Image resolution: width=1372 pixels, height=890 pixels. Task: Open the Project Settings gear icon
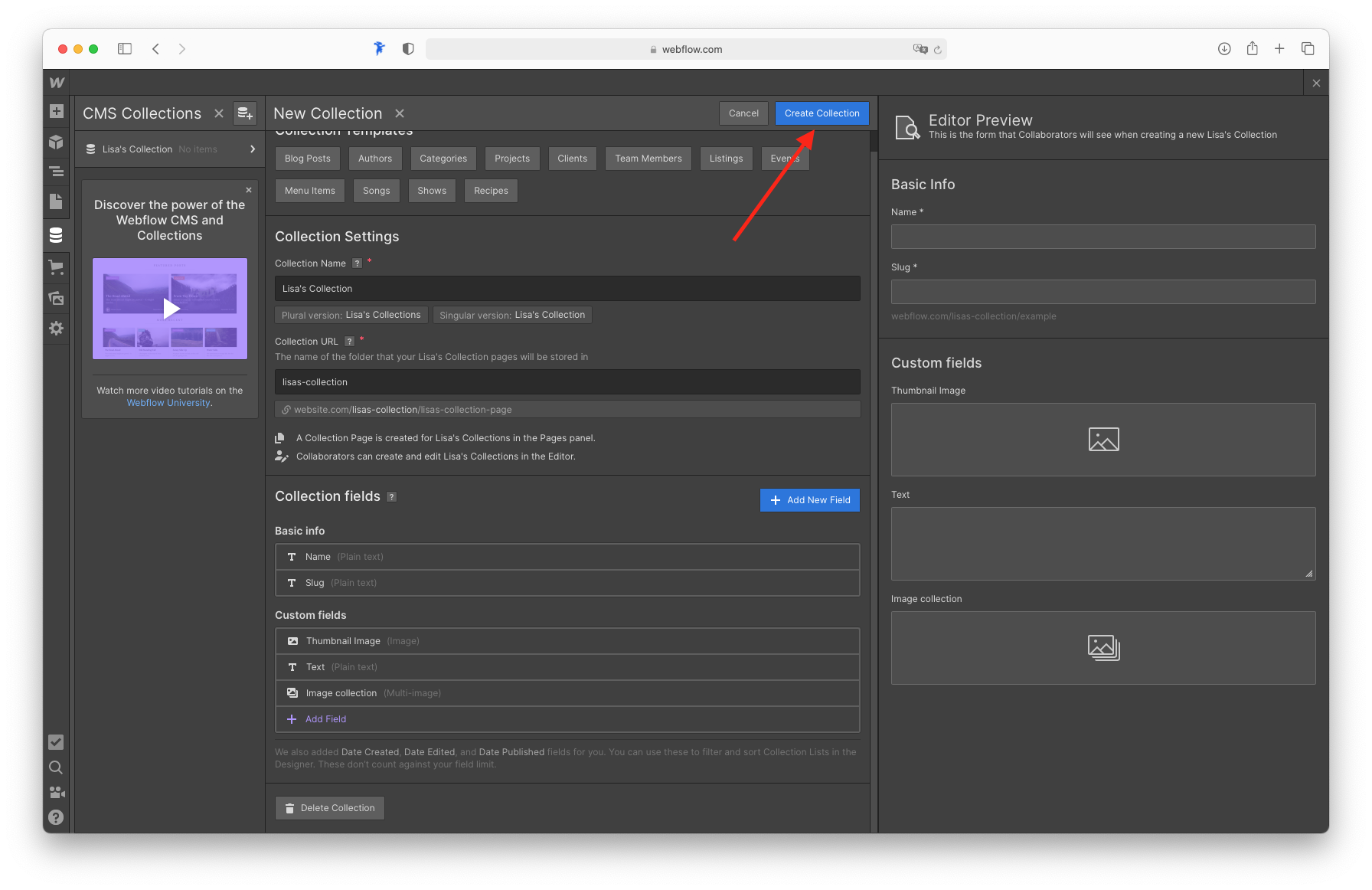pyautogui.click(x=56, y=328)
